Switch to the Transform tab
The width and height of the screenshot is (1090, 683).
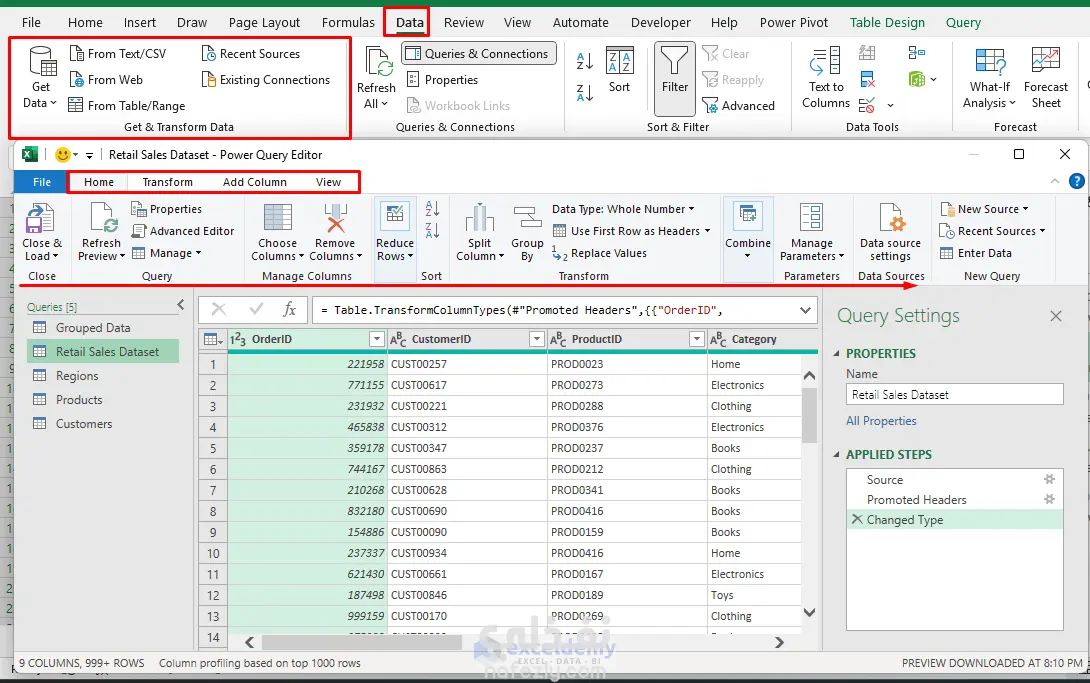pyautogui.click(x=167, y=182)
